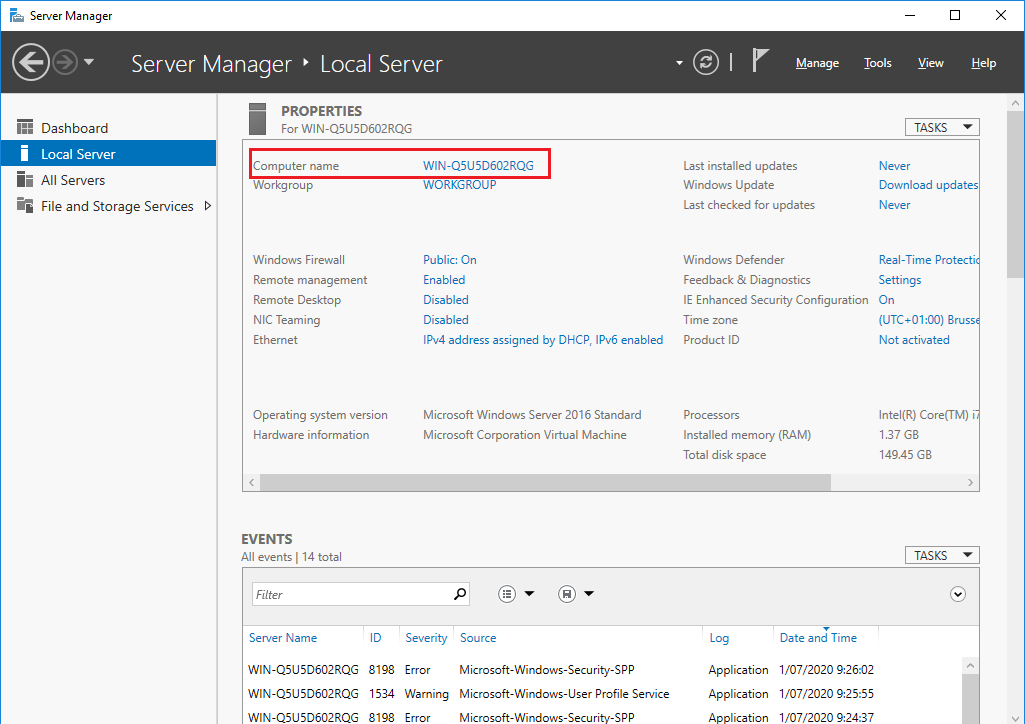The image size is (1025, 724).
Task: Sort events by Source column
Action: coord(478,638)
